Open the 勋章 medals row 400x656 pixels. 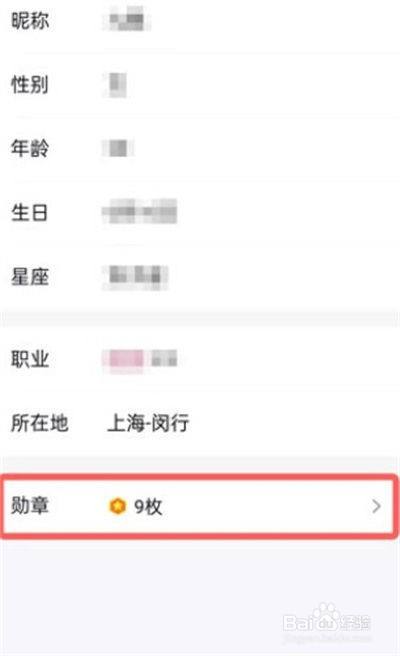point(198,506)
